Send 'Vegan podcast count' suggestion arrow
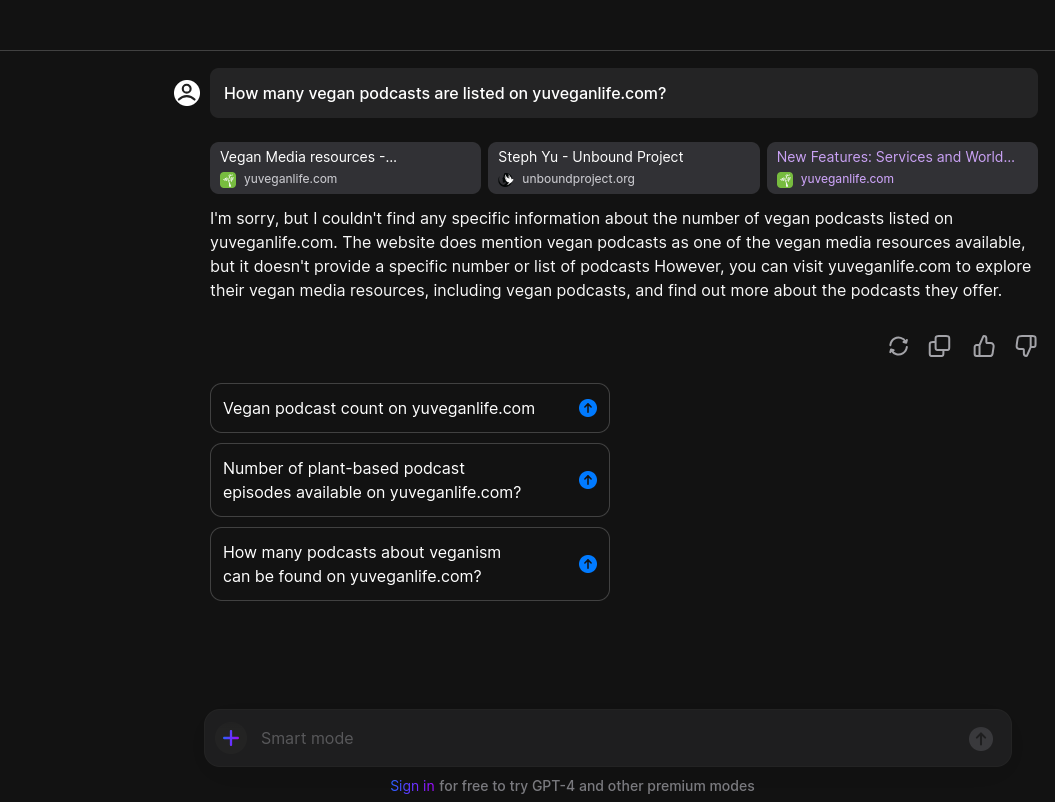Viewport: 1055px width, 802px height. tap(587, 408)
